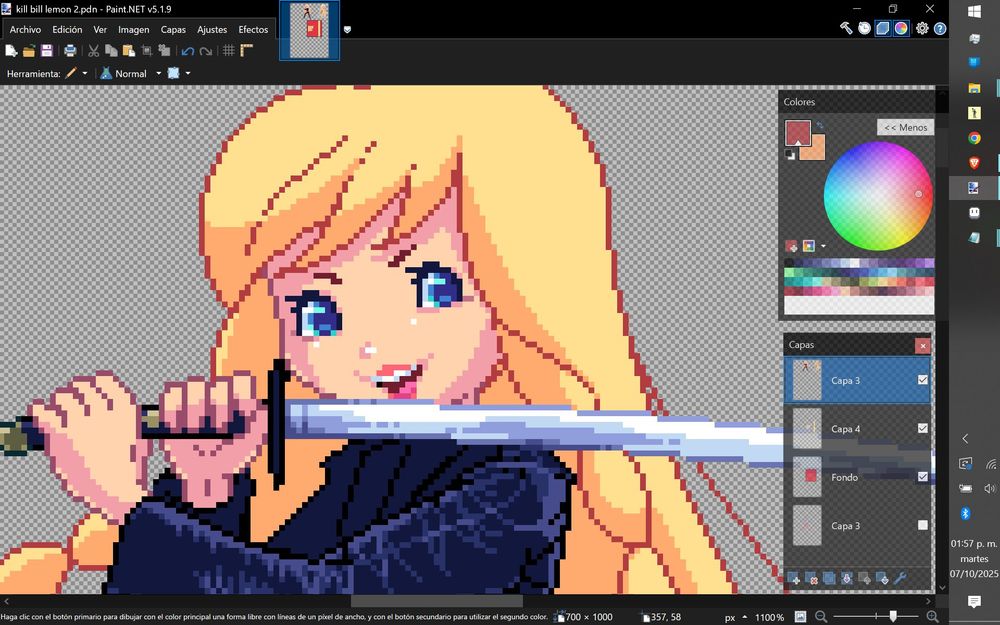Reset colors to black and white icon
The width and height of the screenshot is (1000, 625).
point(790,154)
